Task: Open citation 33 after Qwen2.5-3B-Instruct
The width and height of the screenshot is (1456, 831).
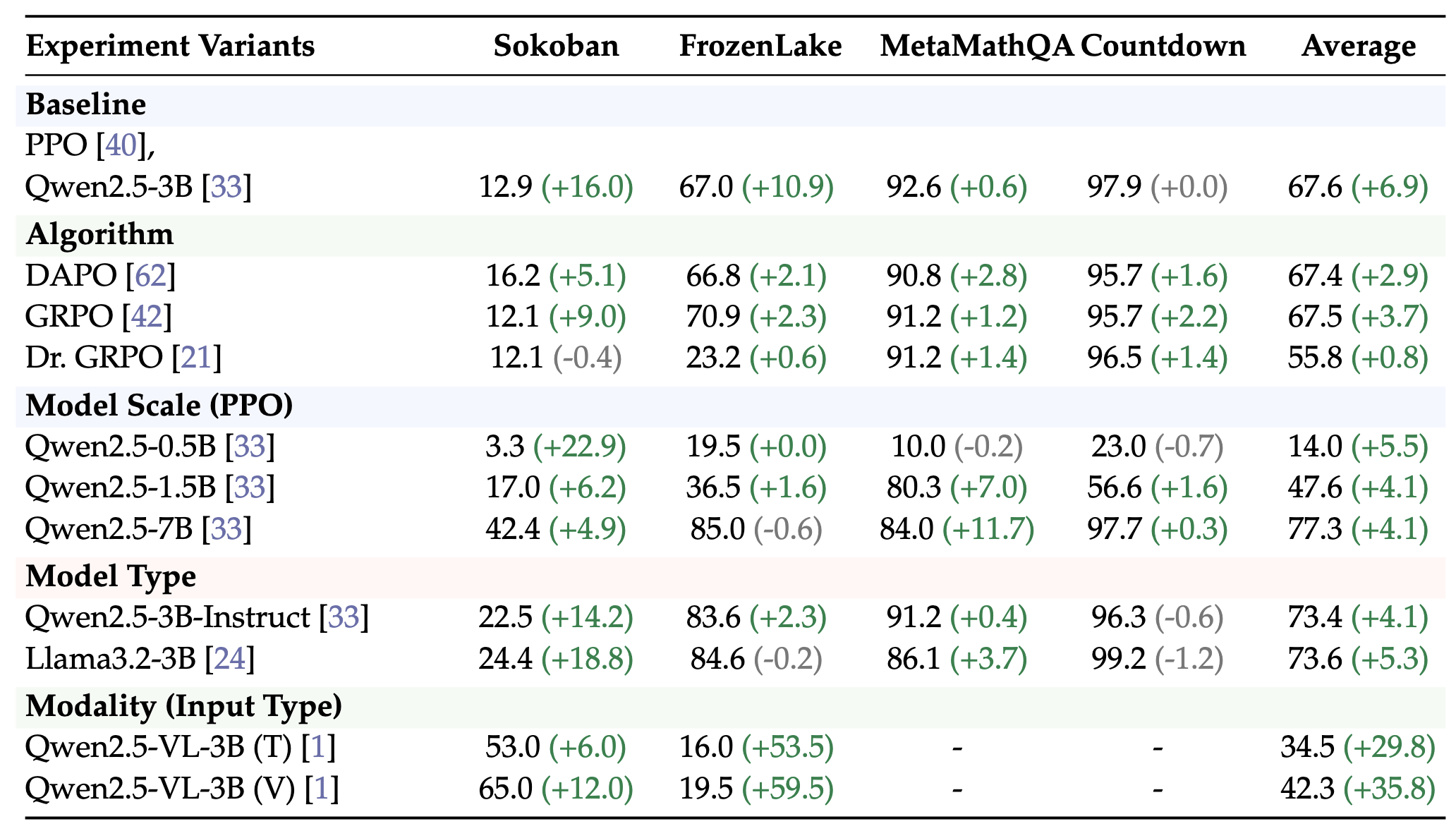Action: pos(344,617)
